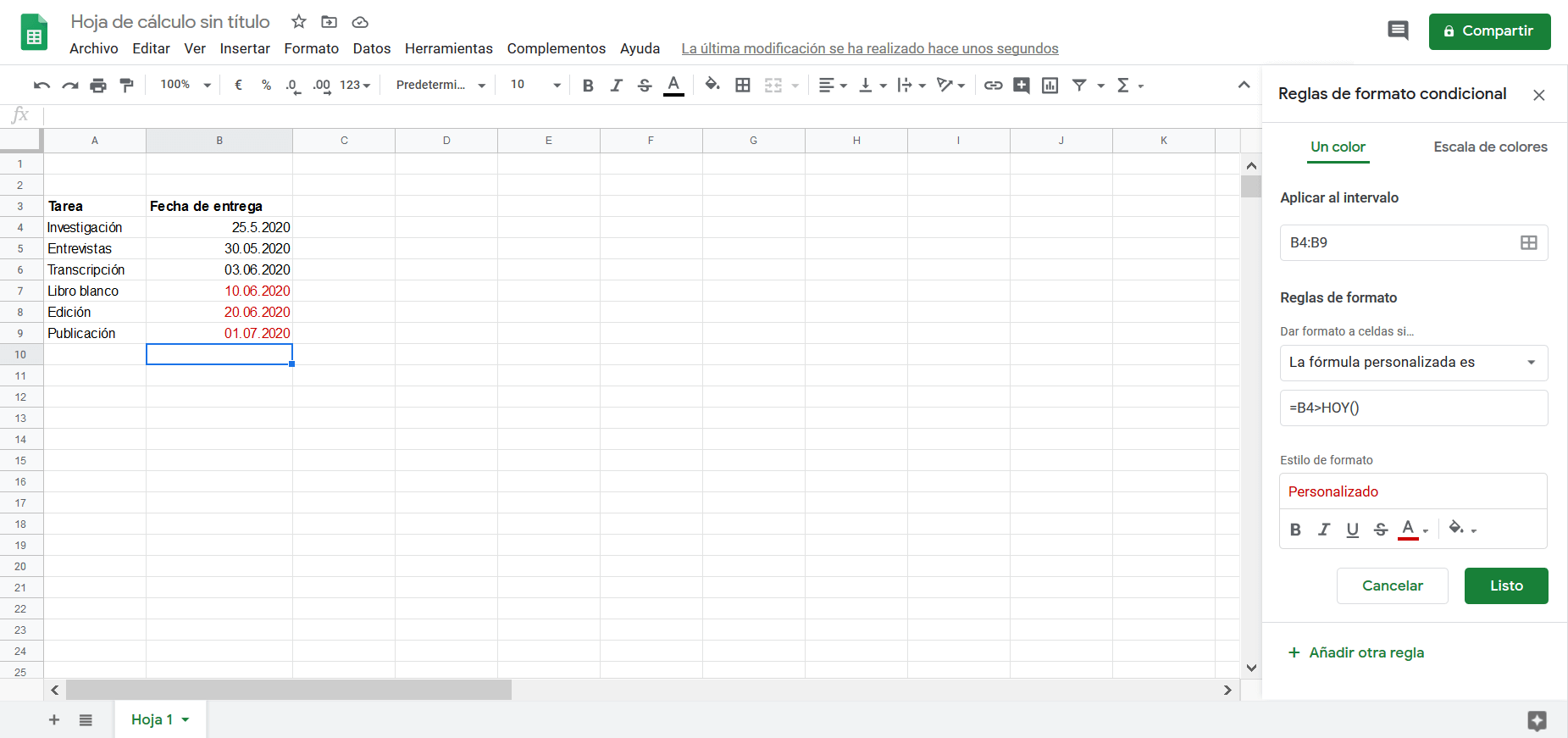Open more number formats 123 dropdown

coord(355,86)
